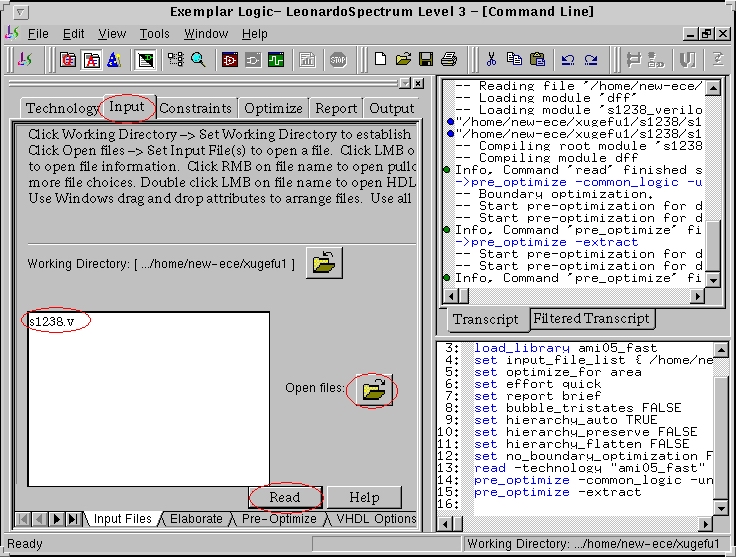Screen dimensions: 736x557
Task: Click the floppy disk save icon
Action: point(426,59)
